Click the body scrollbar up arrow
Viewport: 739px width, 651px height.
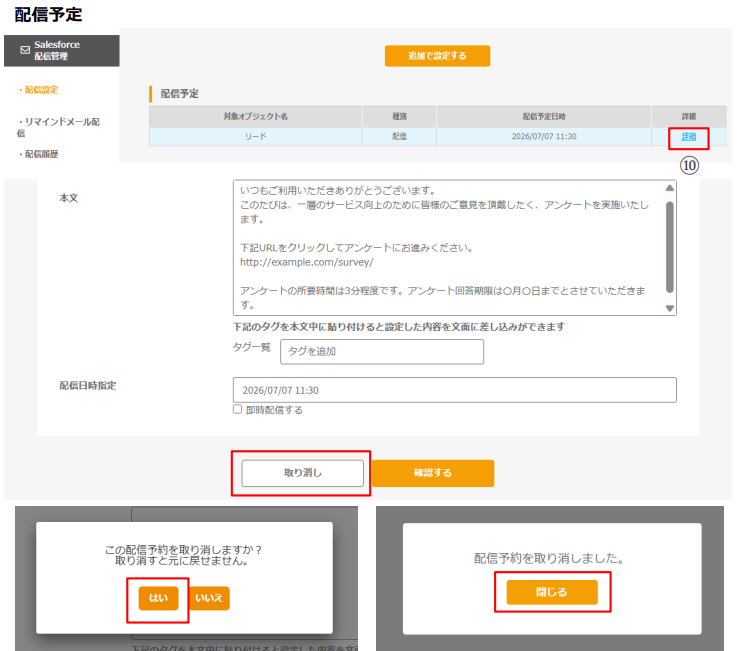tap(669, 188)
